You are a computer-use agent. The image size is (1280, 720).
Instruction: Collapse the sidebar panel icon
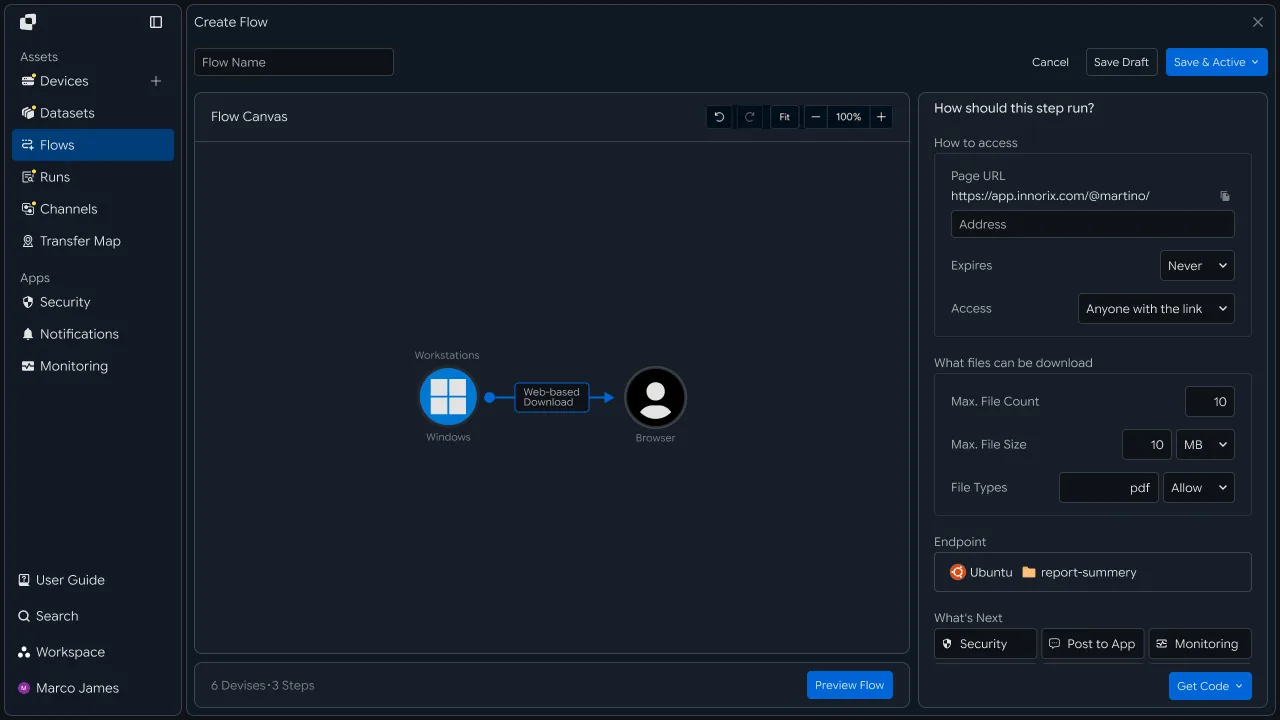156,22
